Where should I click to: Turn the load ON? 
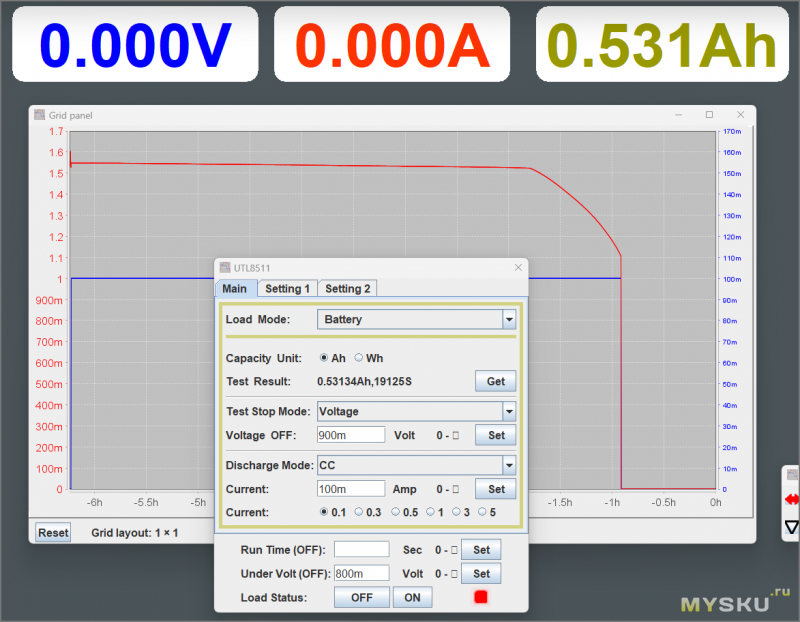412,597
